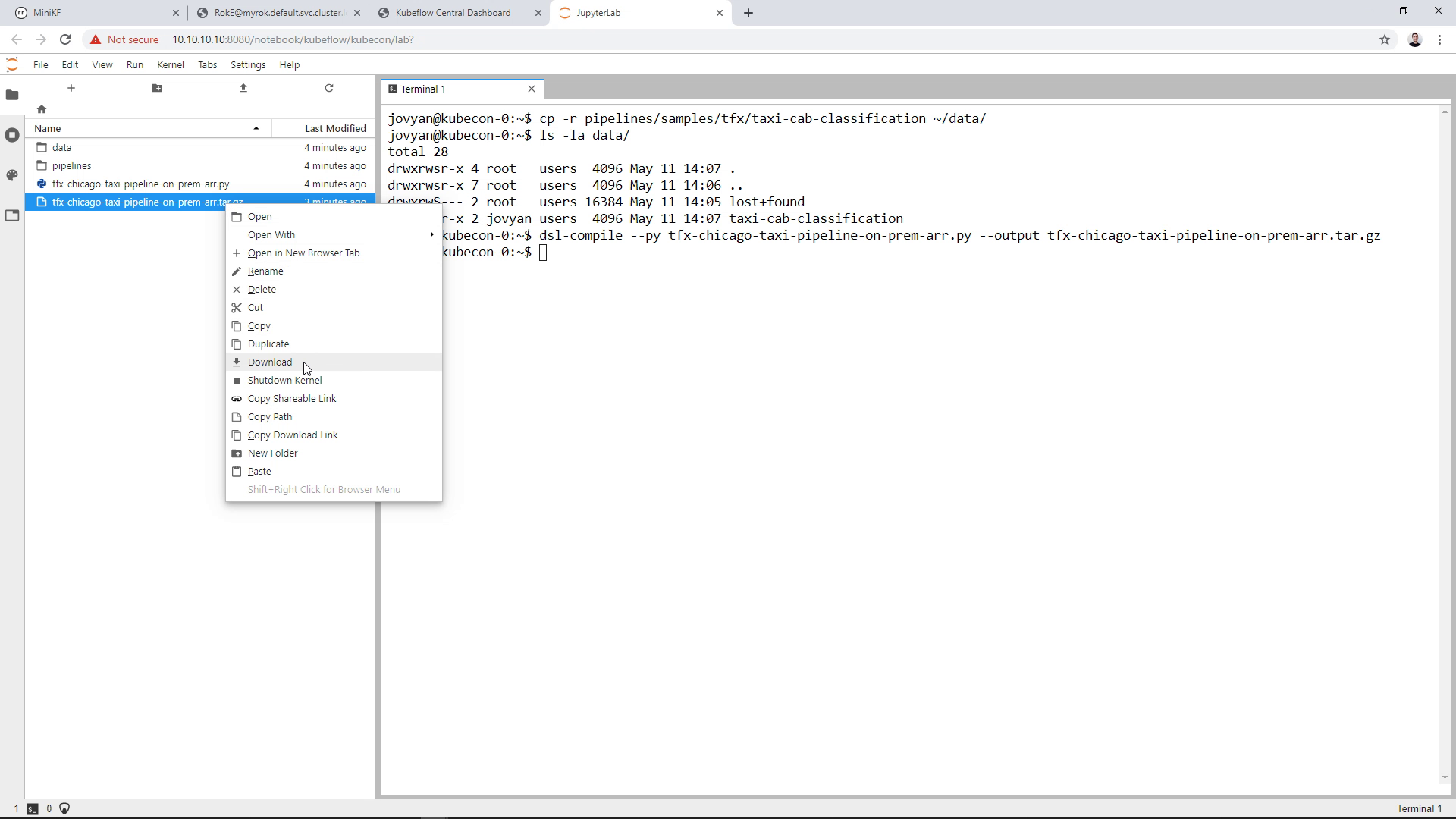Switch to Kubeflow Central Dashboard browser tab
The height and width of the screenshot is (819, 1456).
pyautogui.click(x=453, y=13)
